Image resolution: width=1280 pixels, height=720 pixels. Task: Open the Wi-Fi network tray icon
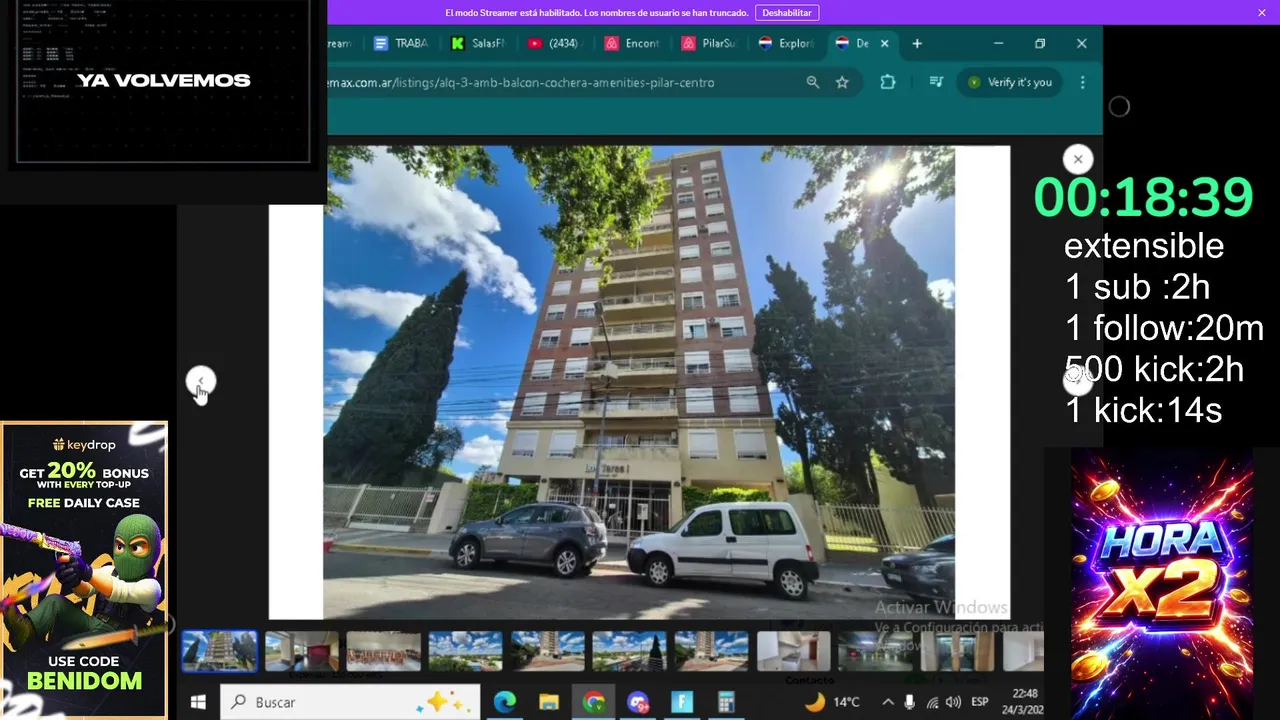[932, 702]
